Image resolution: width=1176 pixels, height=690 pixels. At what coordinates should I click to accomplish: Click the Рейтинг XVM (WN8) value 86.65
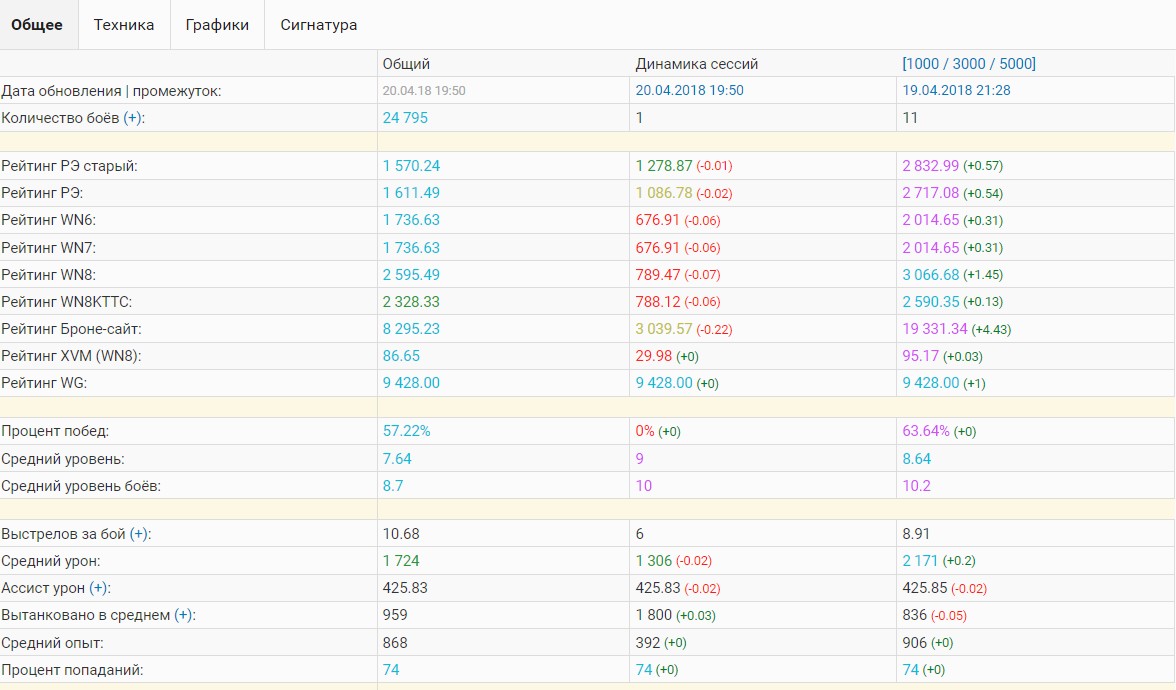pyautogui.click(x=401, y=355)
